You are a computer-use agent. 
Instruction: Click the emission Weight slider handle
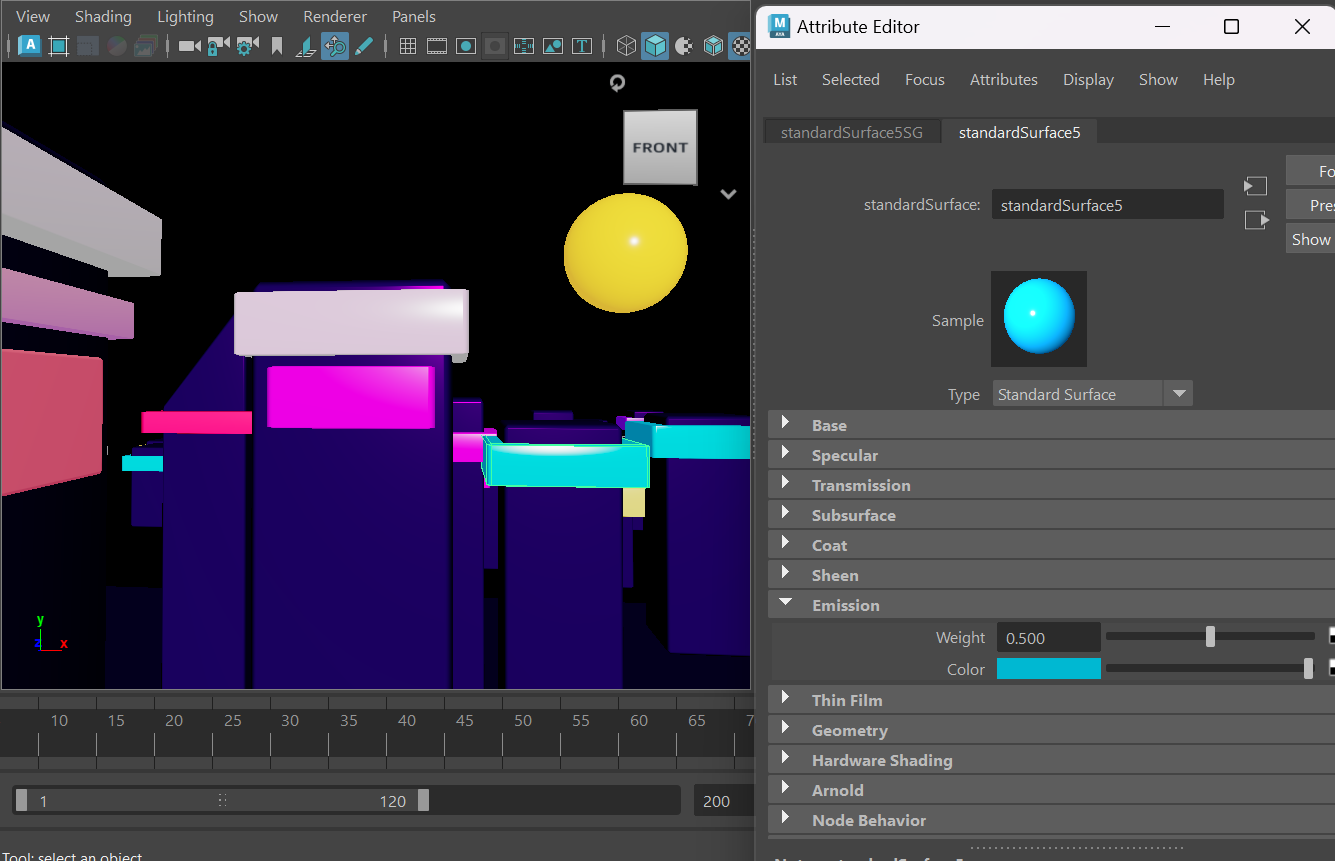pos(1210,636)
